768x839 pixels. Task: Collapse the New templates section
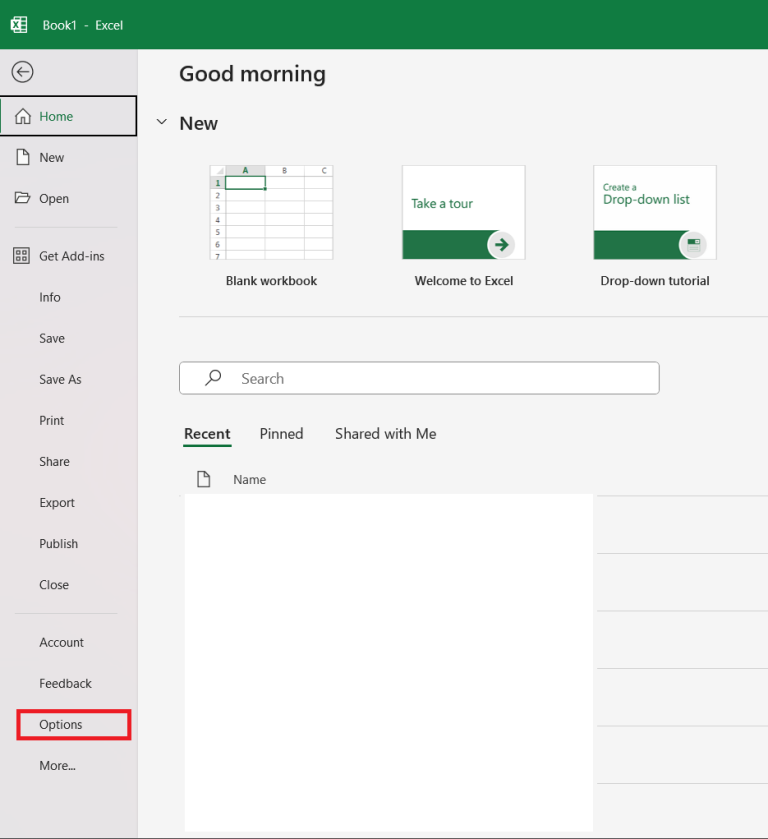pos(161,122)
